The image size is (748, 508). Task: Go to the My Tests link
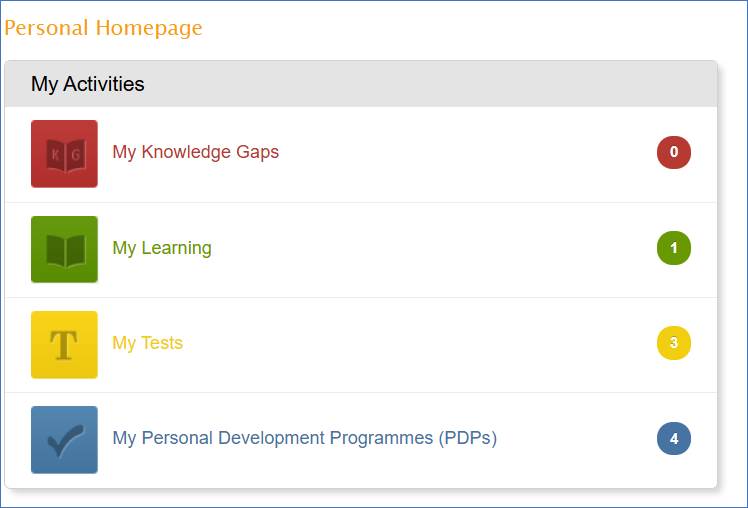[x=147, y=343]
